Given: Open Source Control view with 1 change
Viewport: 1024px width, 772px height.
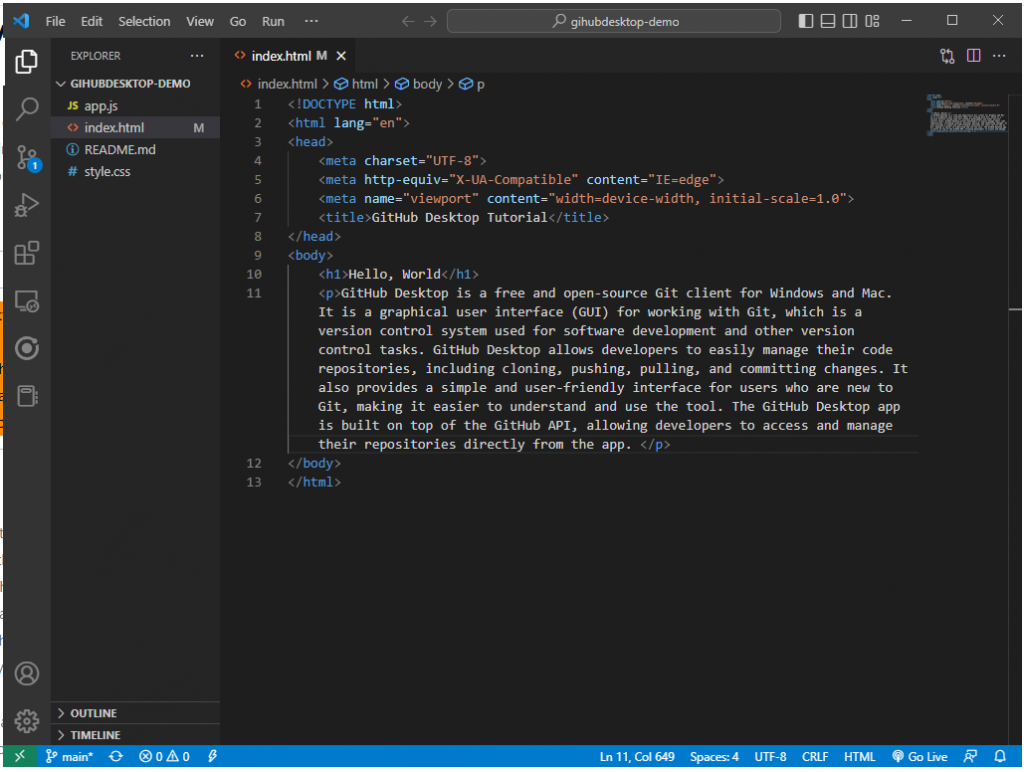Looking at the screenshot, I should coord(27,157).
